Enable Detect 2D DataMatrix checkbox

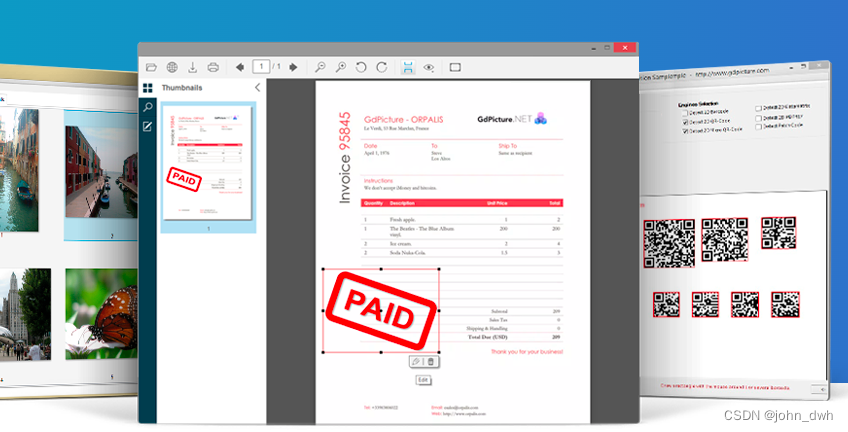tap(759, 109)
